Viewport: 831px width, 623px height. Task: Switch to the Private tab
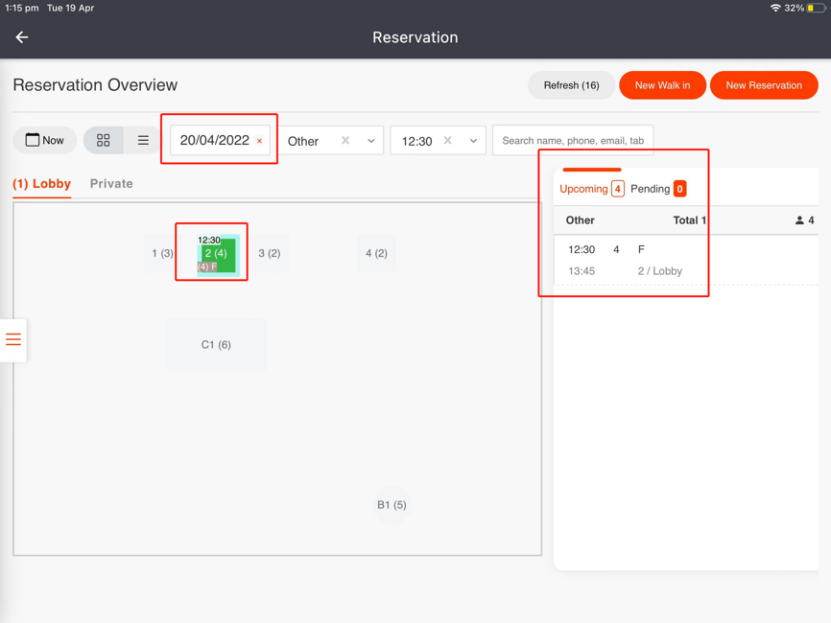(x=111, y=184)
